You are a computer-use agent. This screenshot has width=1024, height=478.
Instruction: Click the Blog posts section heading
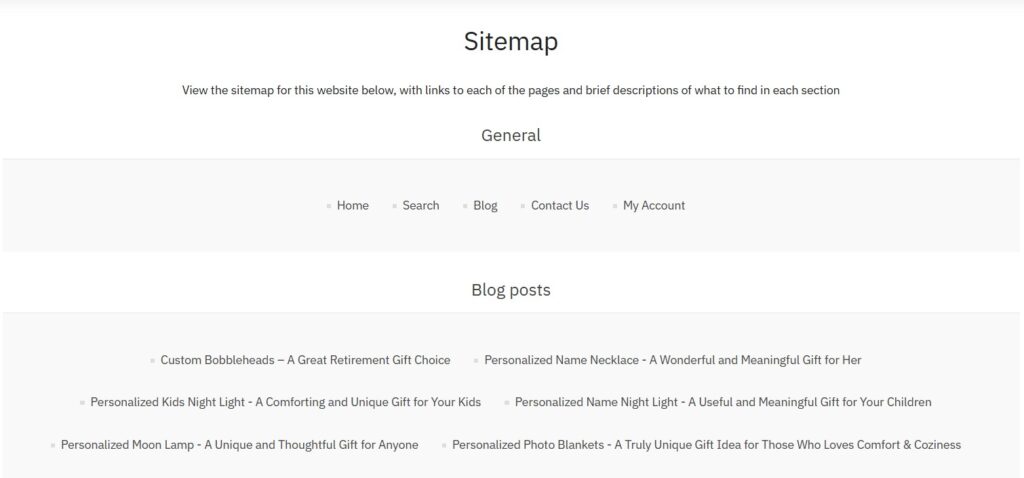tap(511, 291)
